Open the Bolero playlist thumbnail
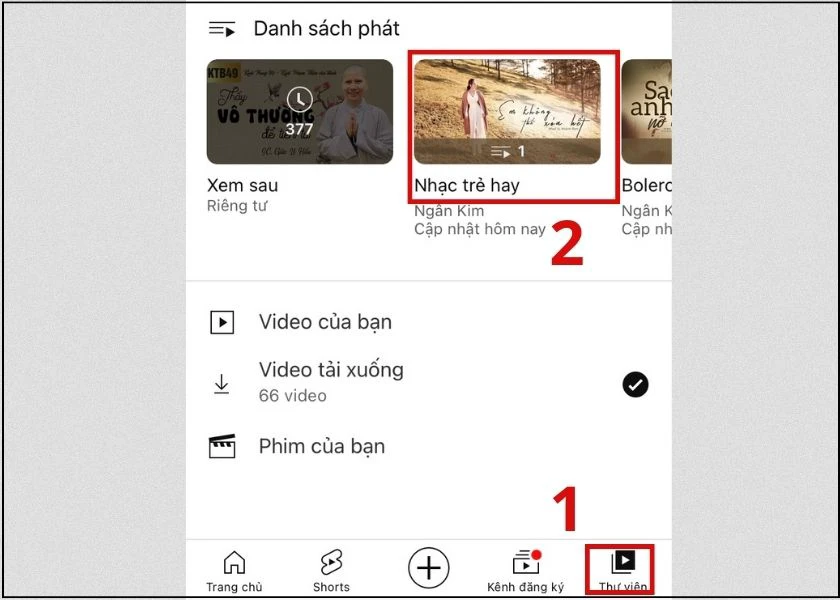This screenshot has height=600, width=840. [x=647, y=112]
